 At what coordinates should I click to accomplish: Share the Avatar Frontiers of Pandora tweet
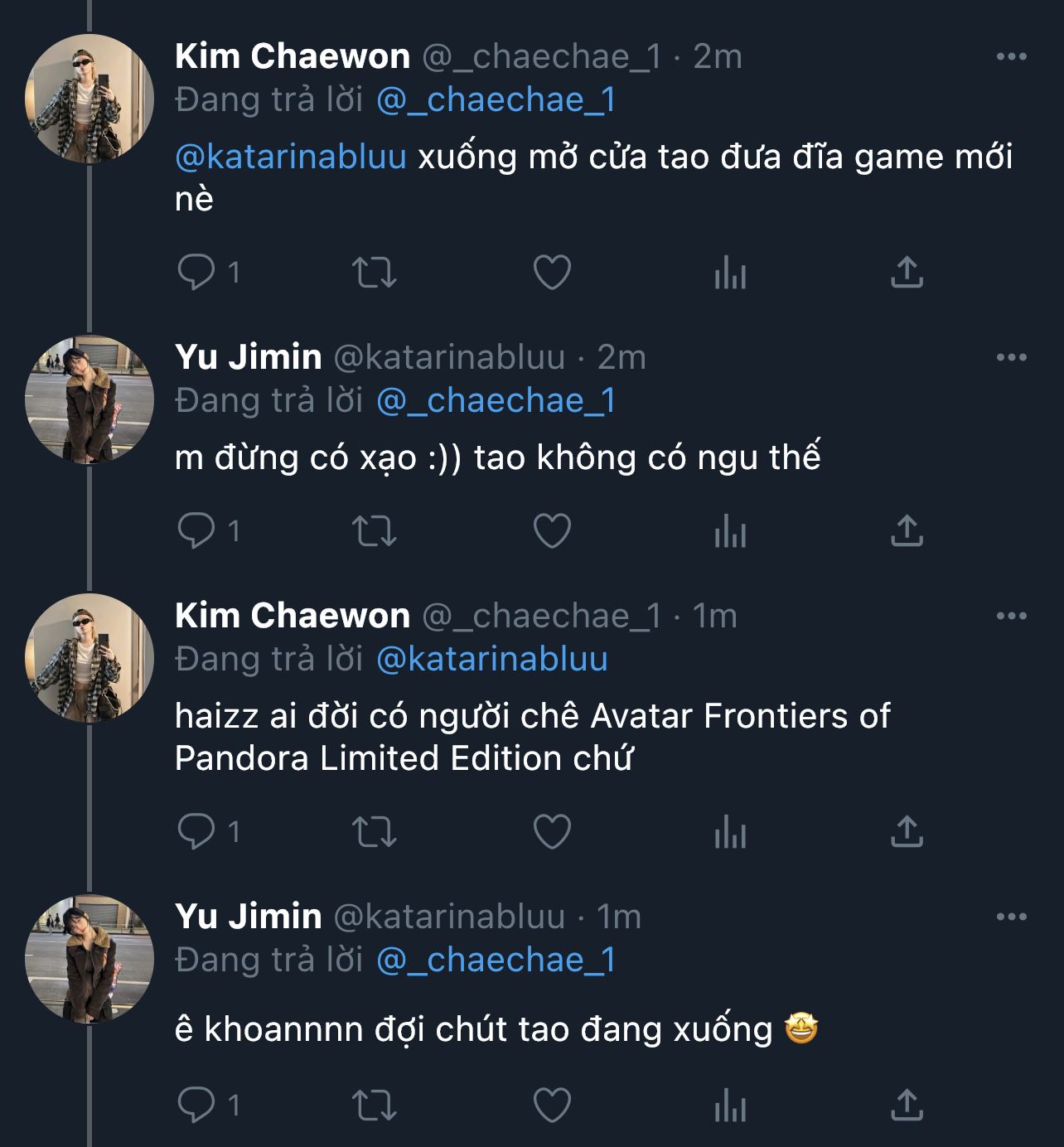point(907,831)
